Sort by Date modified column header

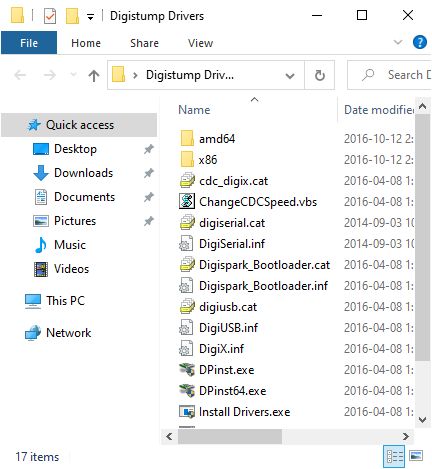pyautogui.click(x=379, y=110)
